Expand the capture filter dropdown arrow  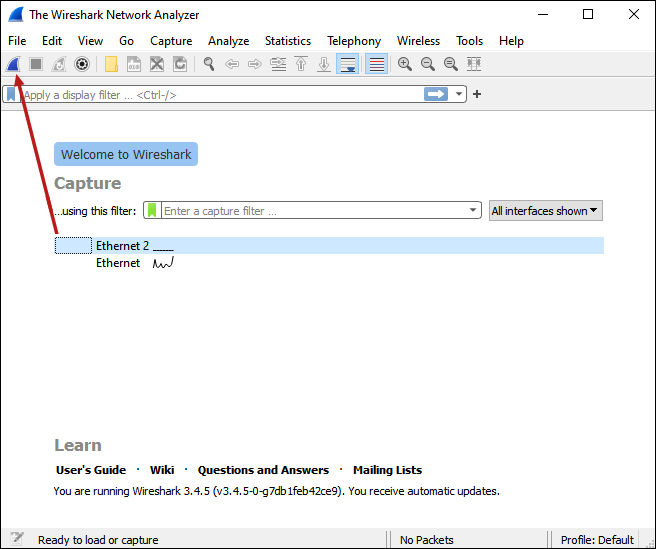(x=473, y=210)
